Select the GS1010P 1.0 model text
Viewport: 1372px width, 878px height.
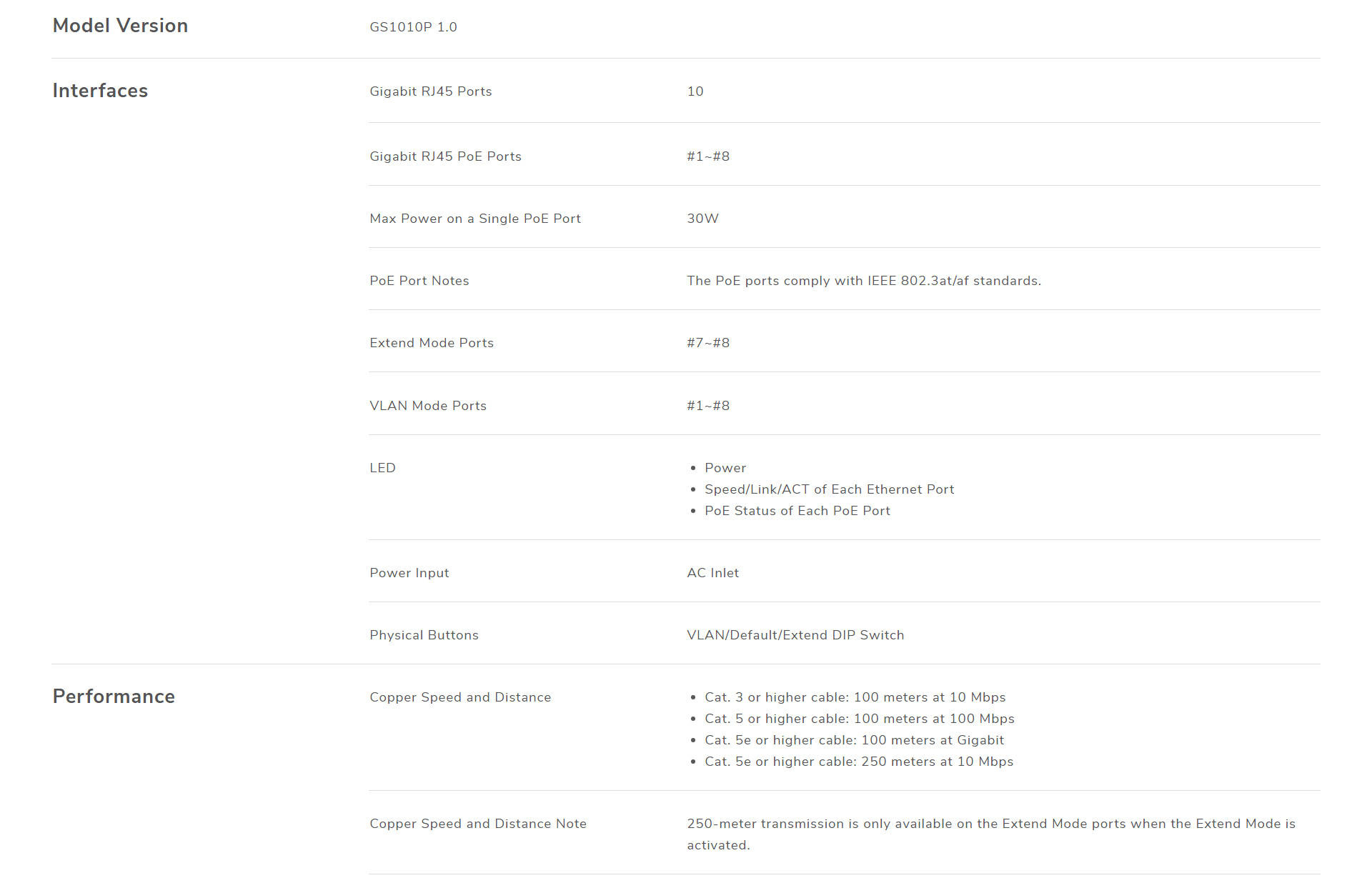point(413,27)
